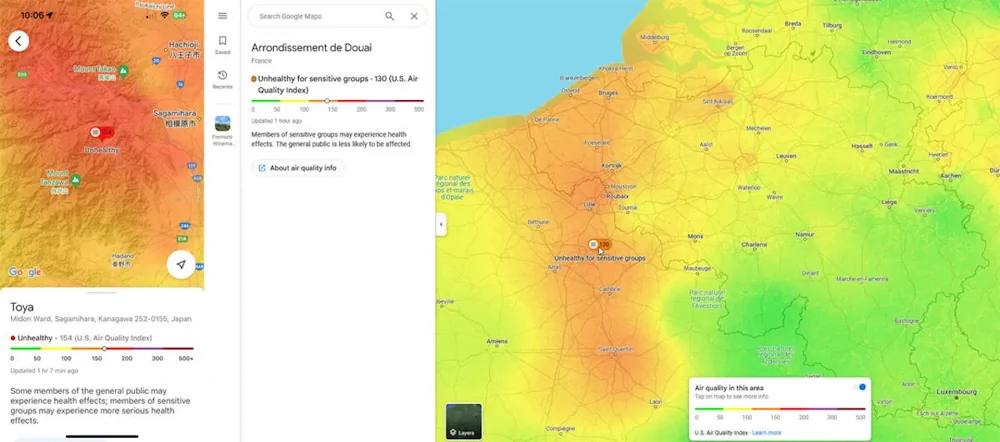Click 'Updated 1 hr 7 min ago' text
1000x442 pixels.
tap(44, 371)
